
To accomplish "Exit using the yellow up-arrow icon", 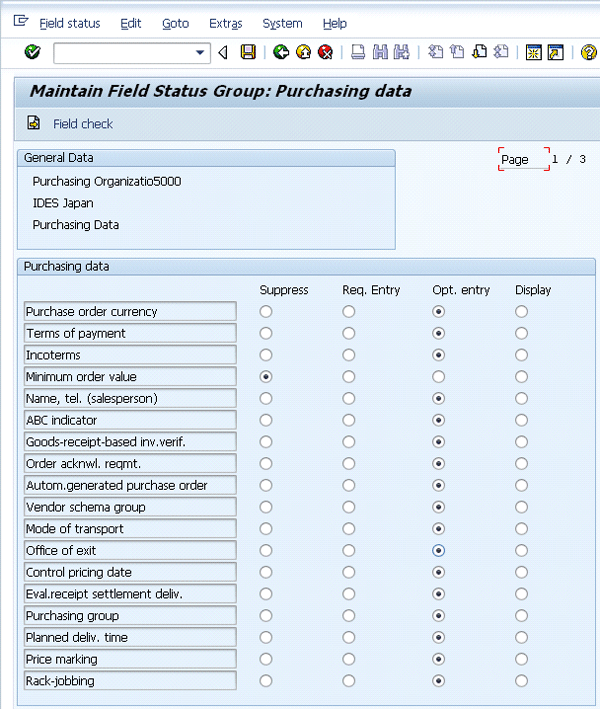I will point(303,52).
